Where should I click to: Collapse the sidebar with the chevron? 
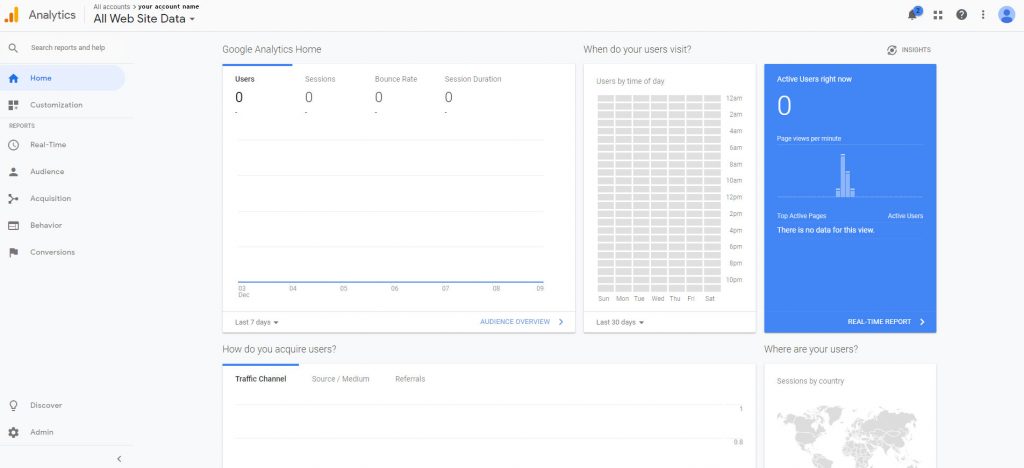119,459
